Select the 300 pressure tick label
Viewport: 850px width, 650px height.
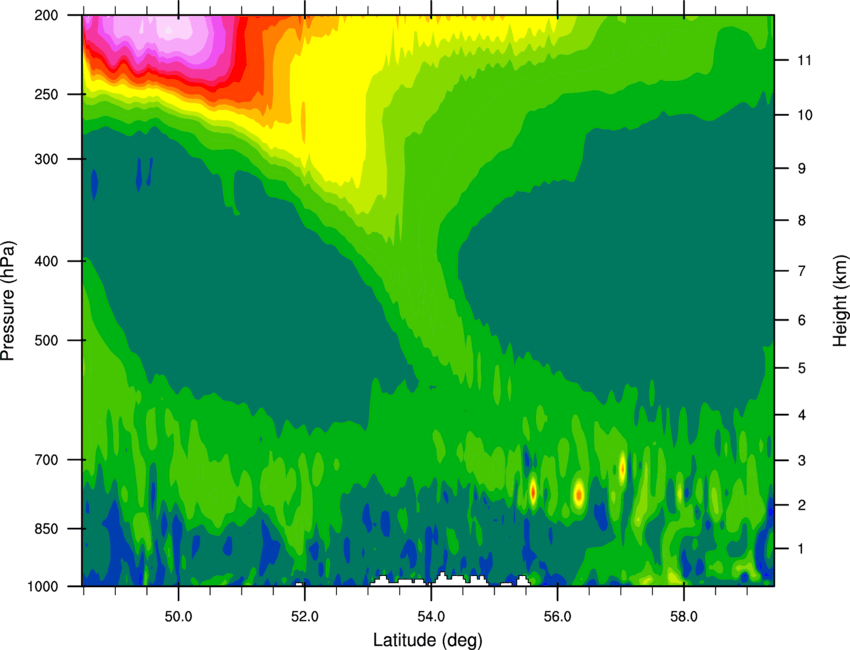(x=47, y=159)
